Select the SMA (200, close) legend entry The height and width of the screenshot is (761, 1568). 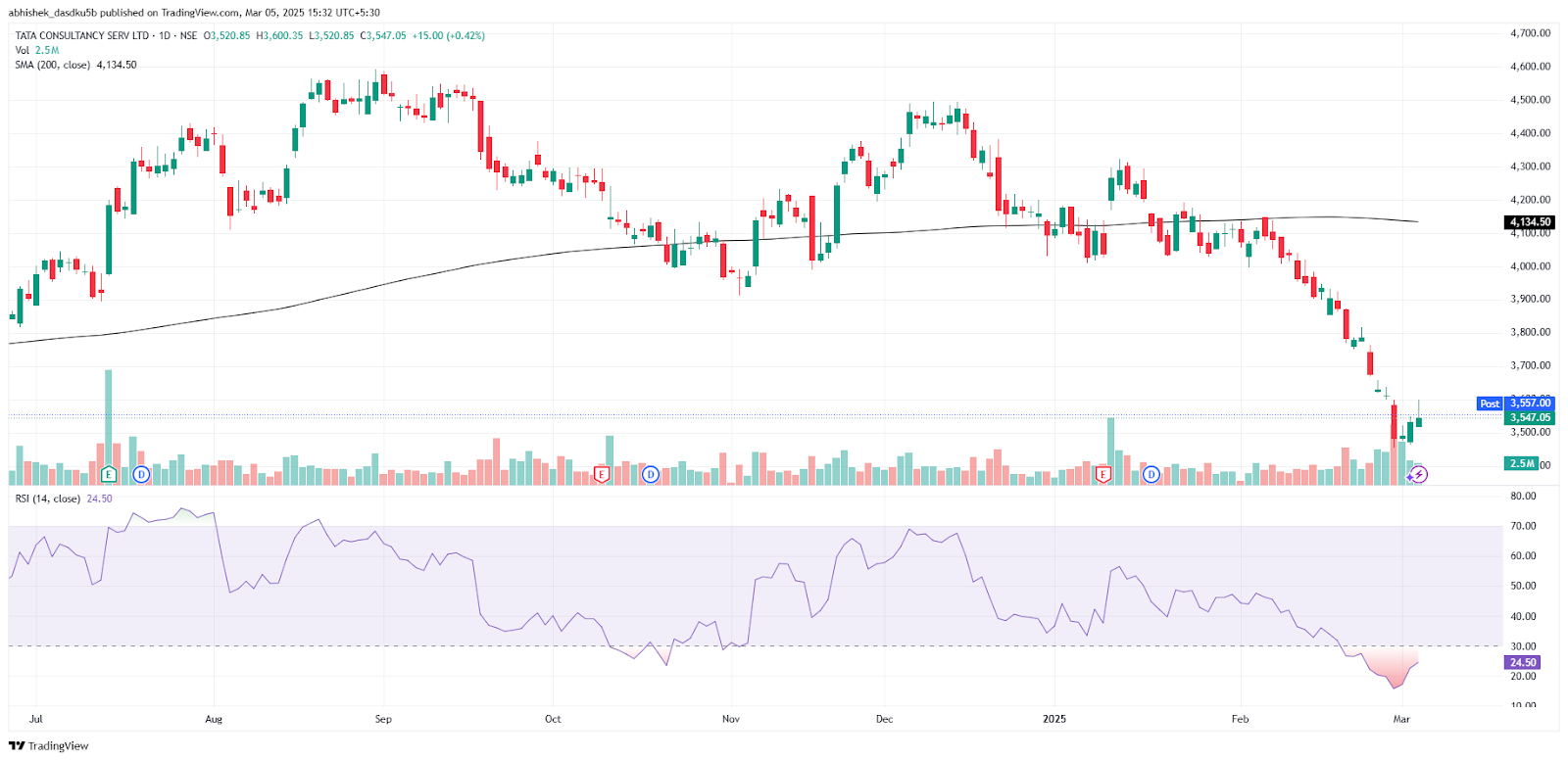click(75, 65)
